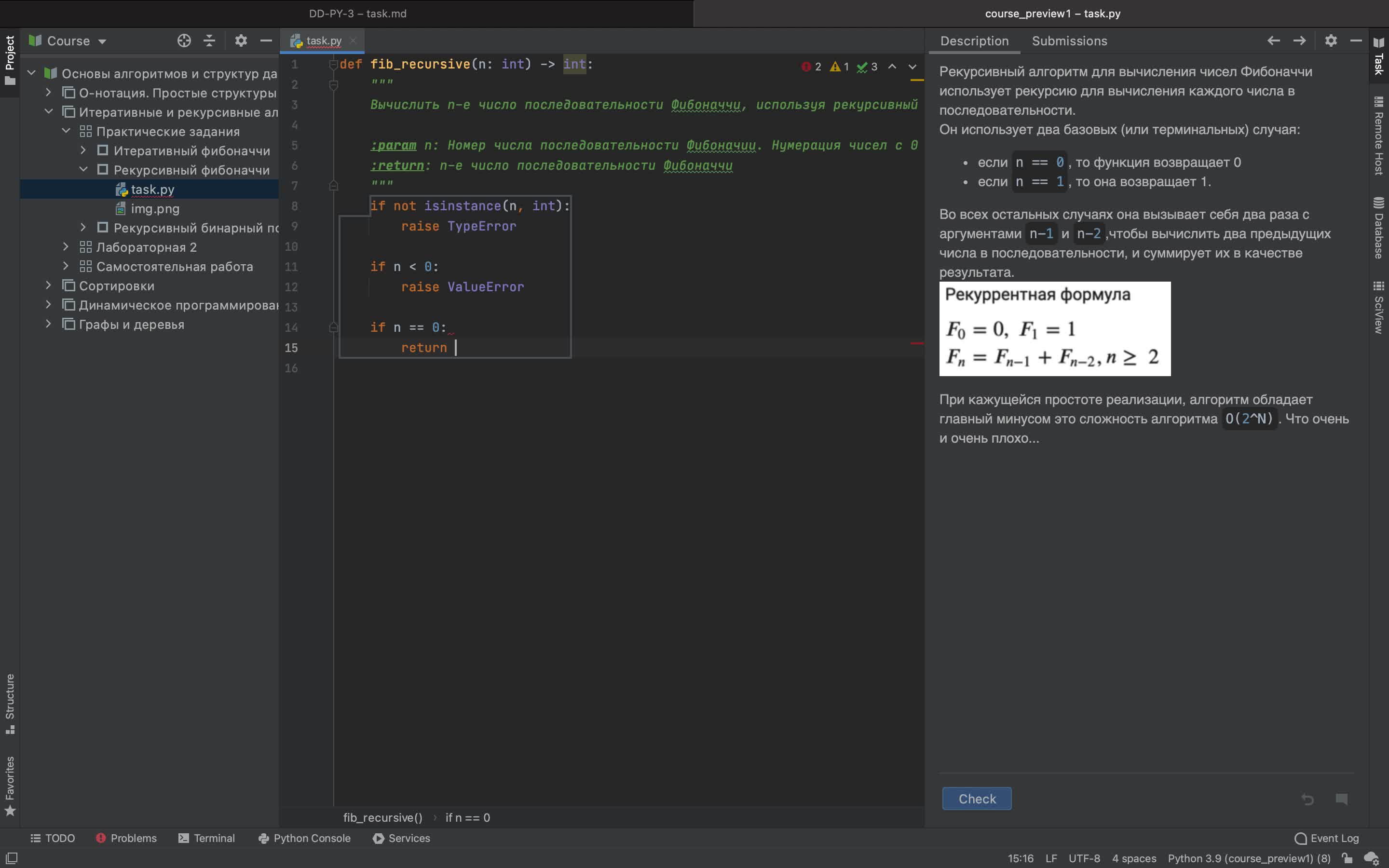Collapse Рекурсивный фибоначчи task

pos(83,169)
